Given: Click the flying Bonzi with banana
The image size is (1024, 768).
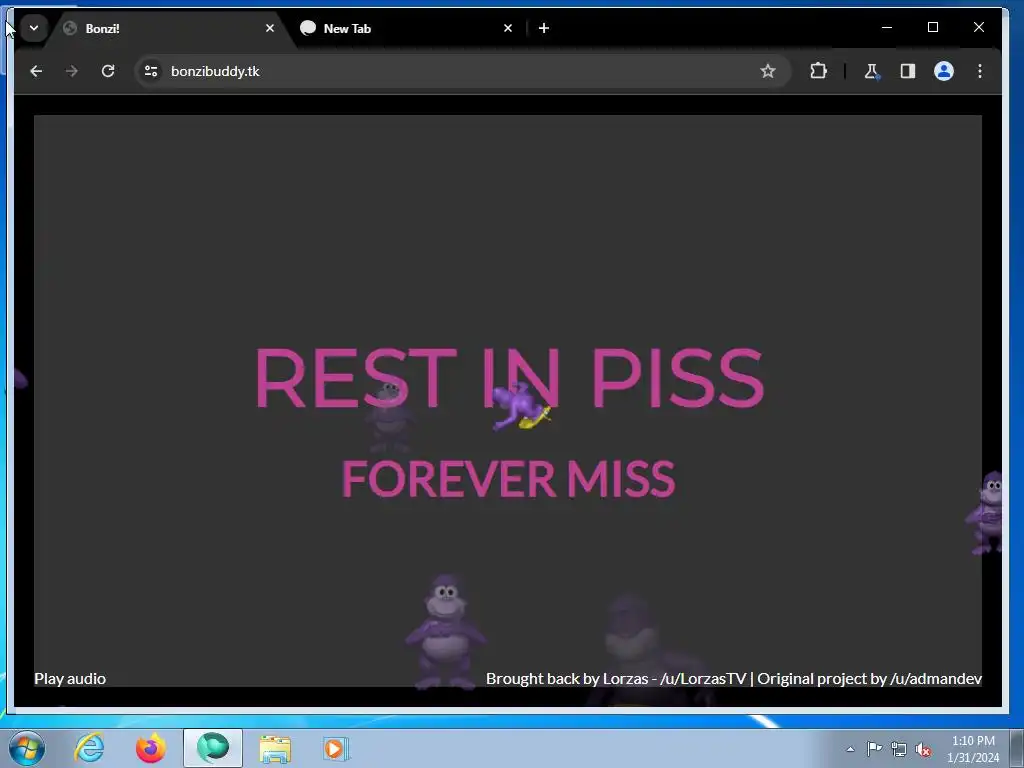Looking at the screenshot, I should 520,408.
